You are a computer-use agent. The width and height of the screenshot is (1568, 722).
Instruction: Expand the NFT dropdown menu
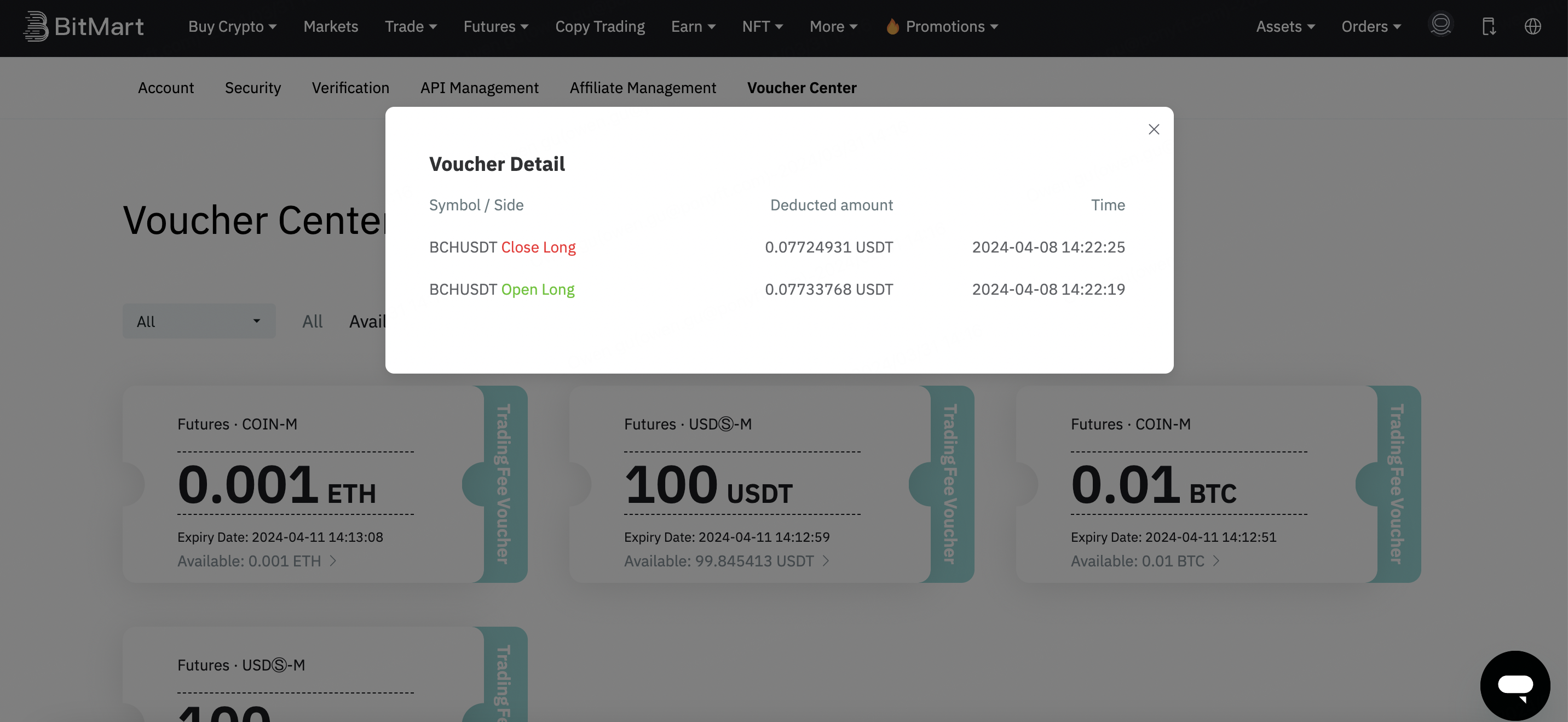tap(763, 26)
